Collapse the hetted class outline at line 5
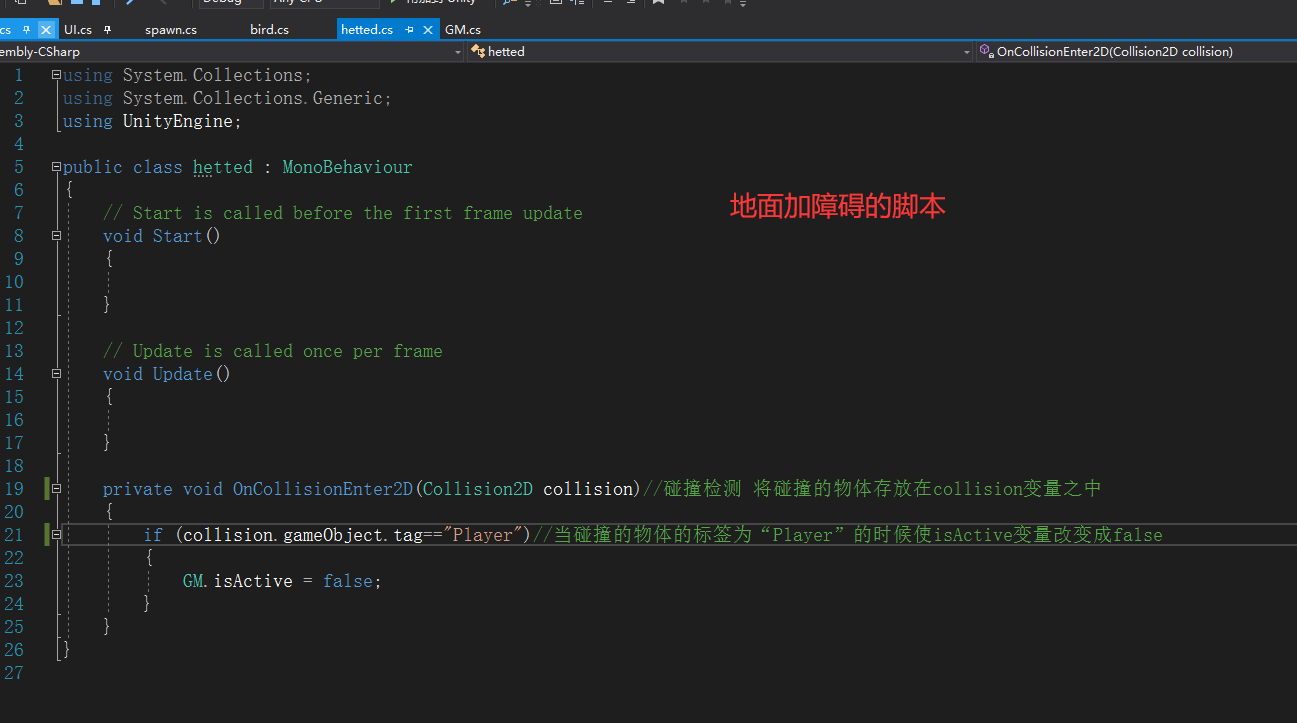This screenshot has width=1297, height=723. tap(56, 167)
